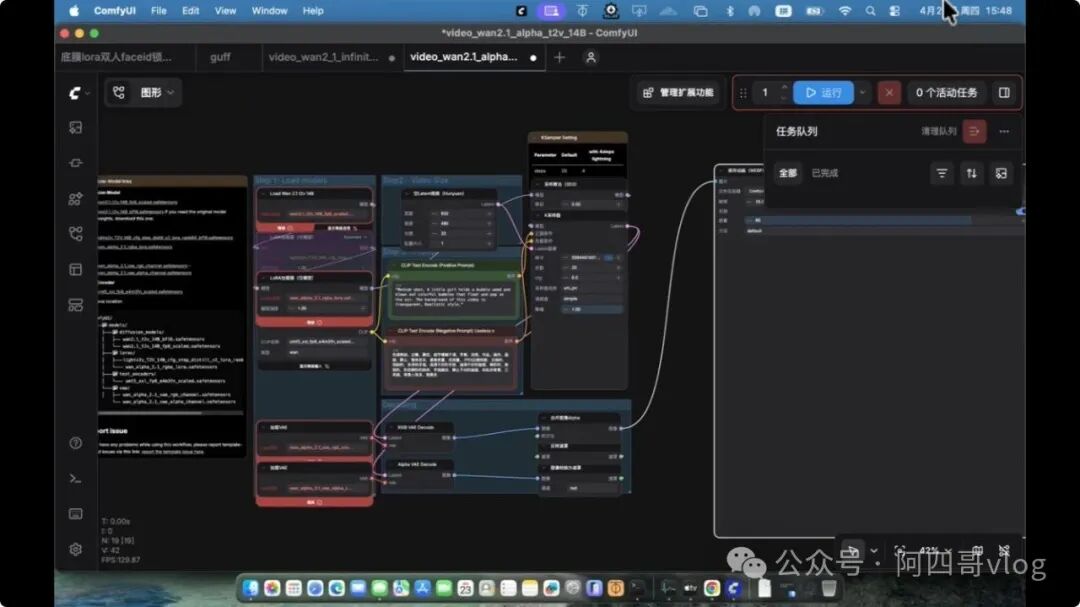The width and height of the screenshot is (1080, 607).
Task: Click the blue 运行 run button
Action: click(x=823, y=92)
